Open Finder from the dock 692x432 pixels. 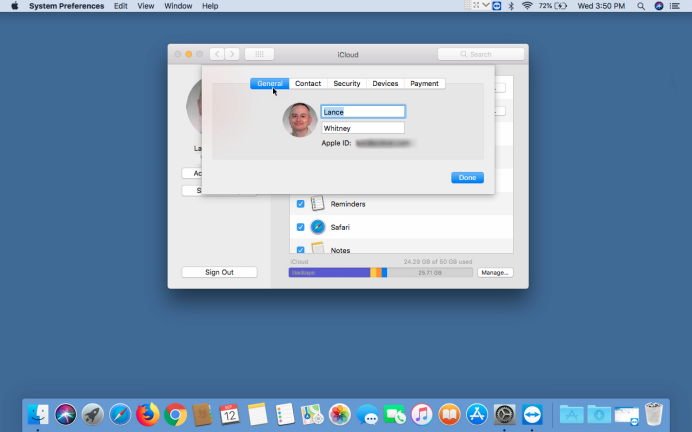click(x=38, y=414)
